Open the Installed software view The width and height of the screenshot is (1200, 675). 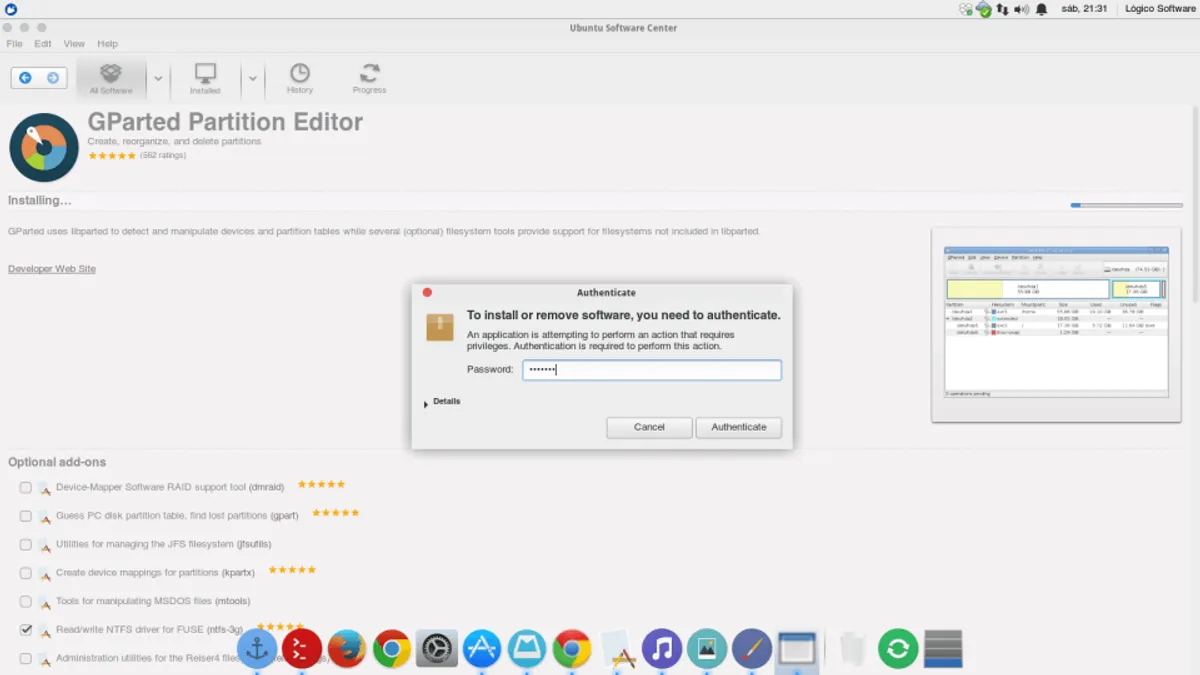coord(205,78)
